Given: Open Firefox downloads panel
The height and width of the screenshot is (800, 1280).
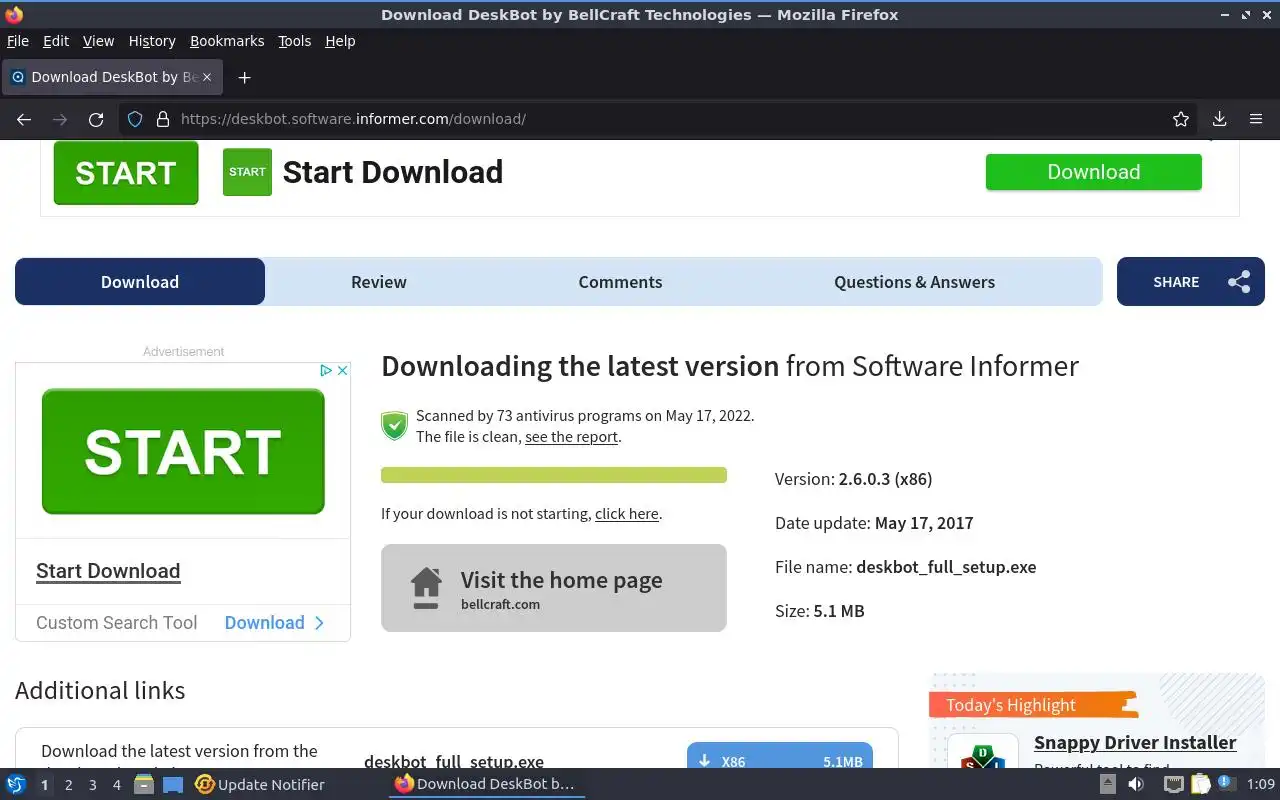Looking at the screenshot, I should [1219, 119].
